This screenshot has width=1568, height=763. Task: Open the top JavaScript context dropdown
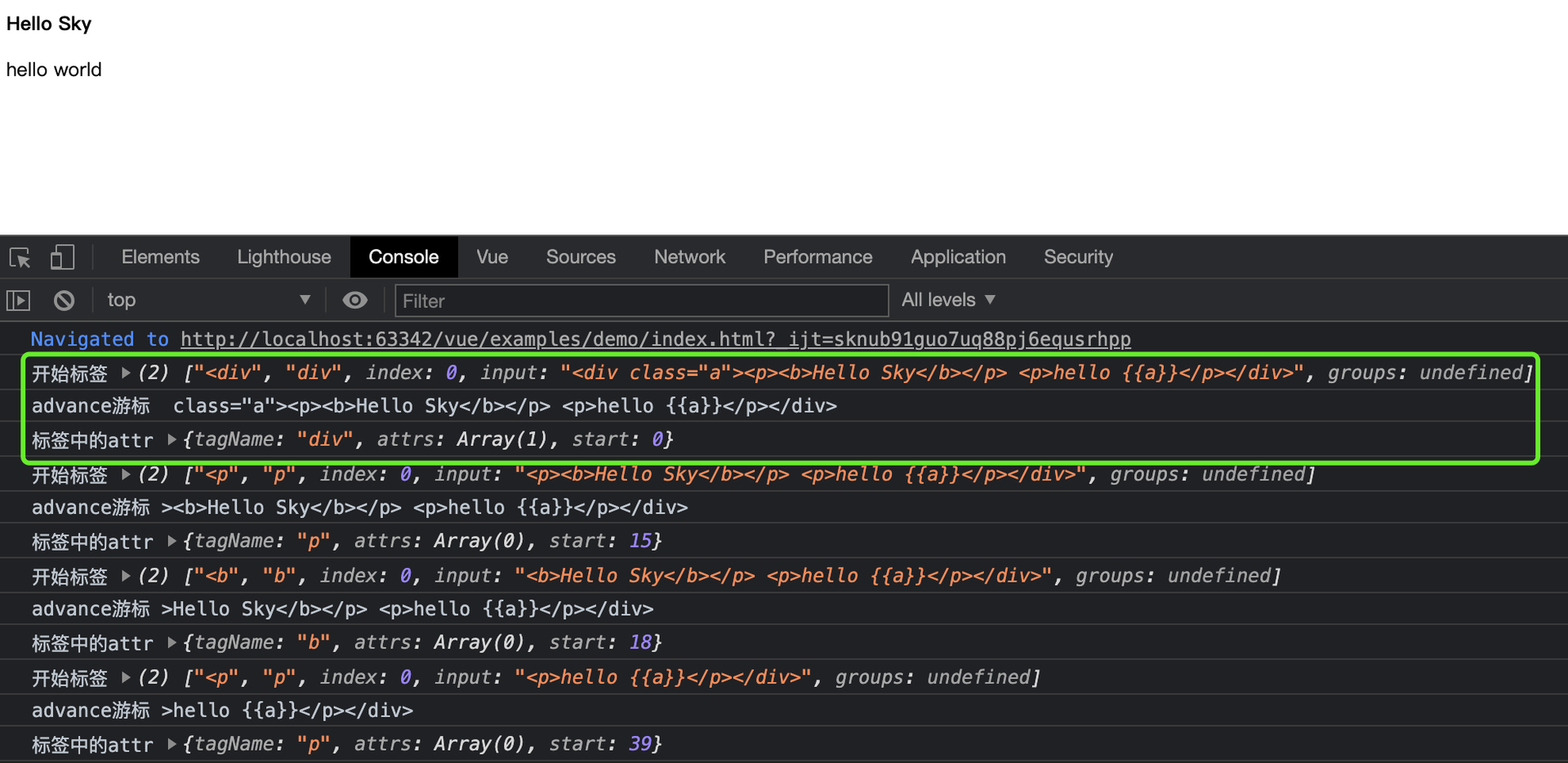pyautogui.click(x=208, y=300)
